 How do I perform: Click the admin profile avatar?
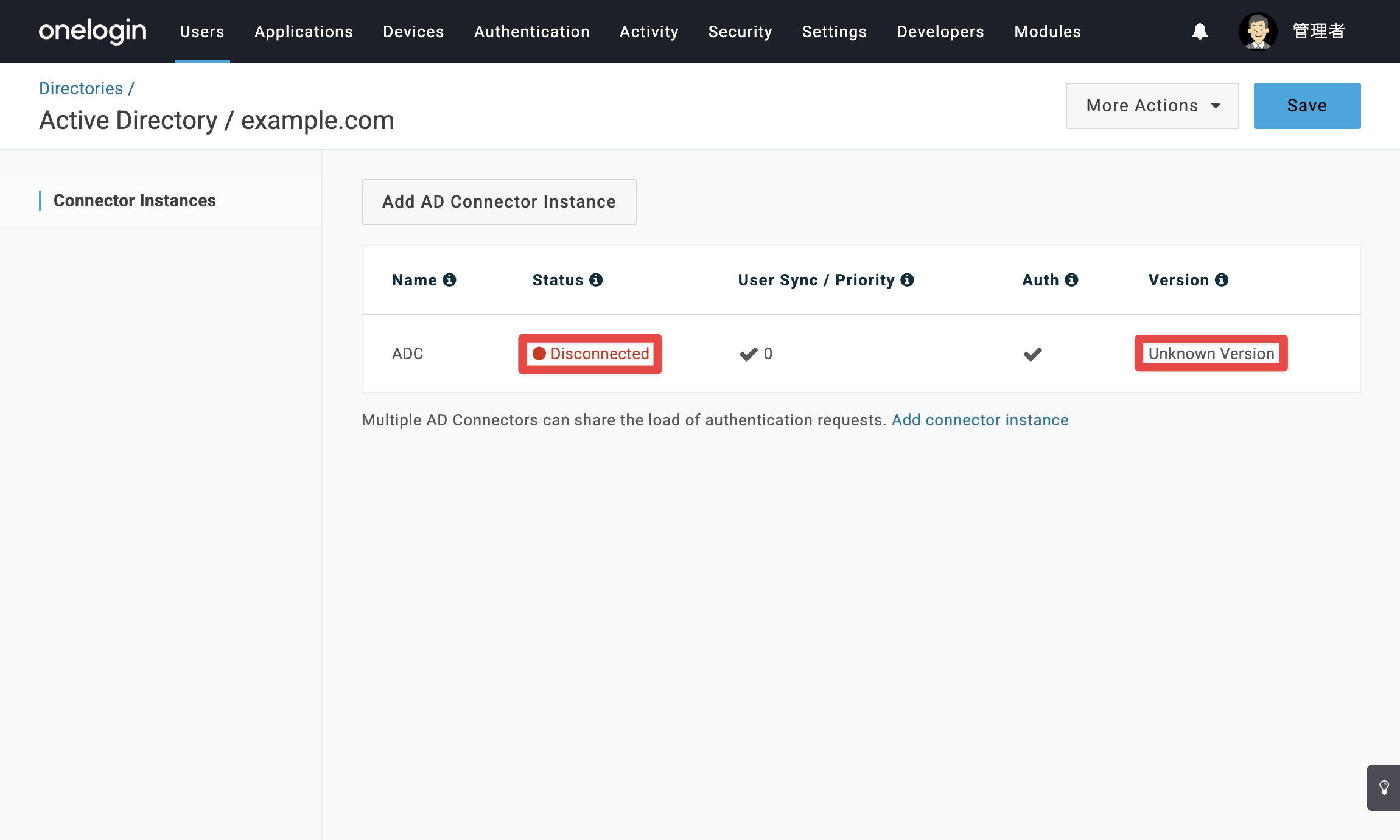coord(1258,31)
